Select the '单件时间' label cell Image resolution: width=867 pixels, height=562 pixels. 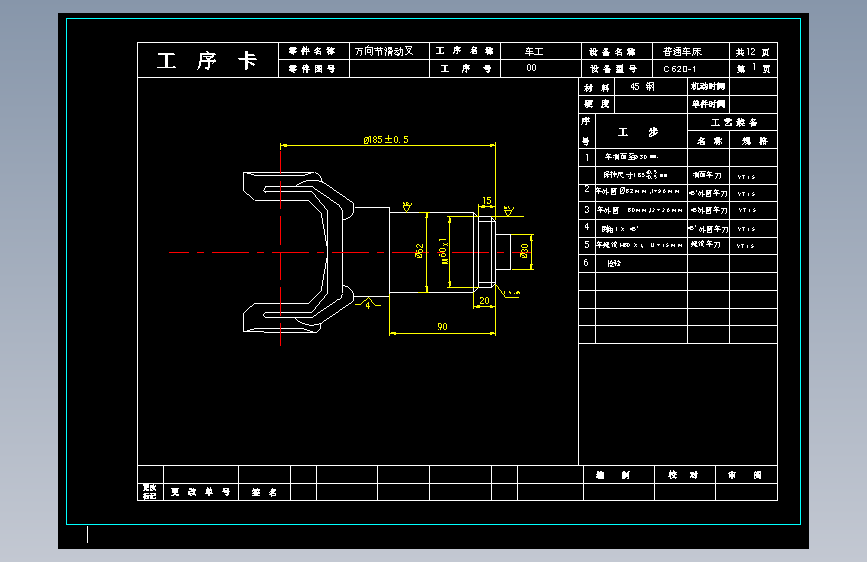[x=708, y=104]
